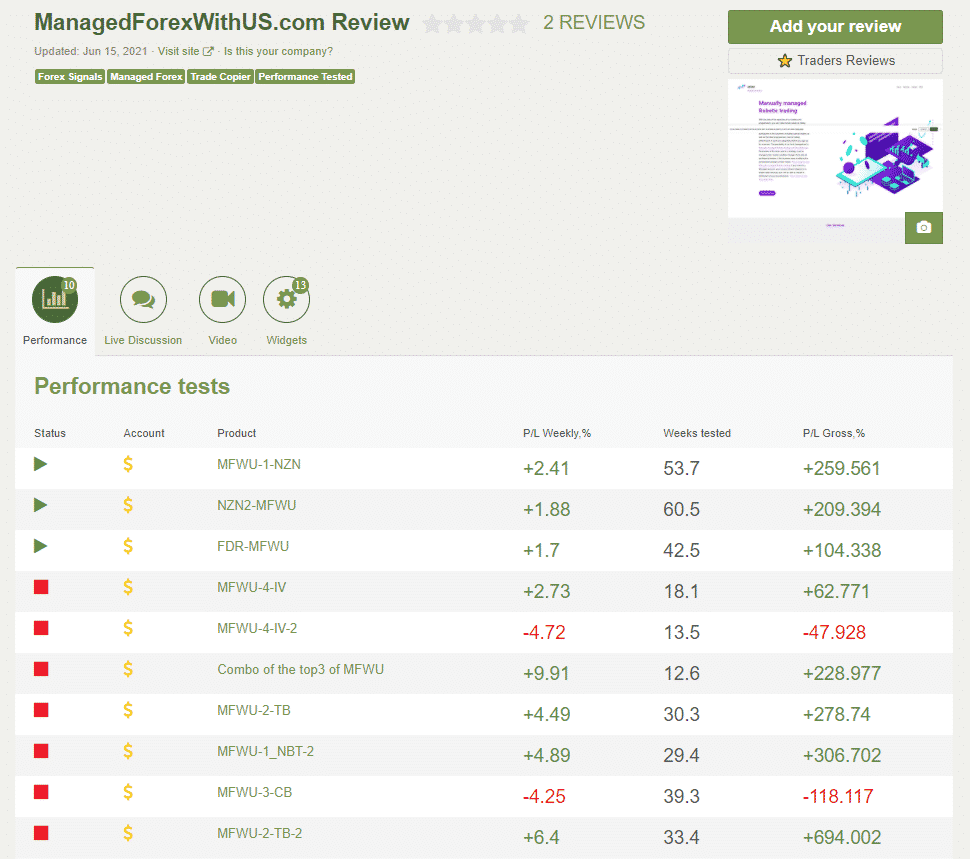Screen dimensions: 970x859
Task: Click the Performance tests heading
Action: 132,386
